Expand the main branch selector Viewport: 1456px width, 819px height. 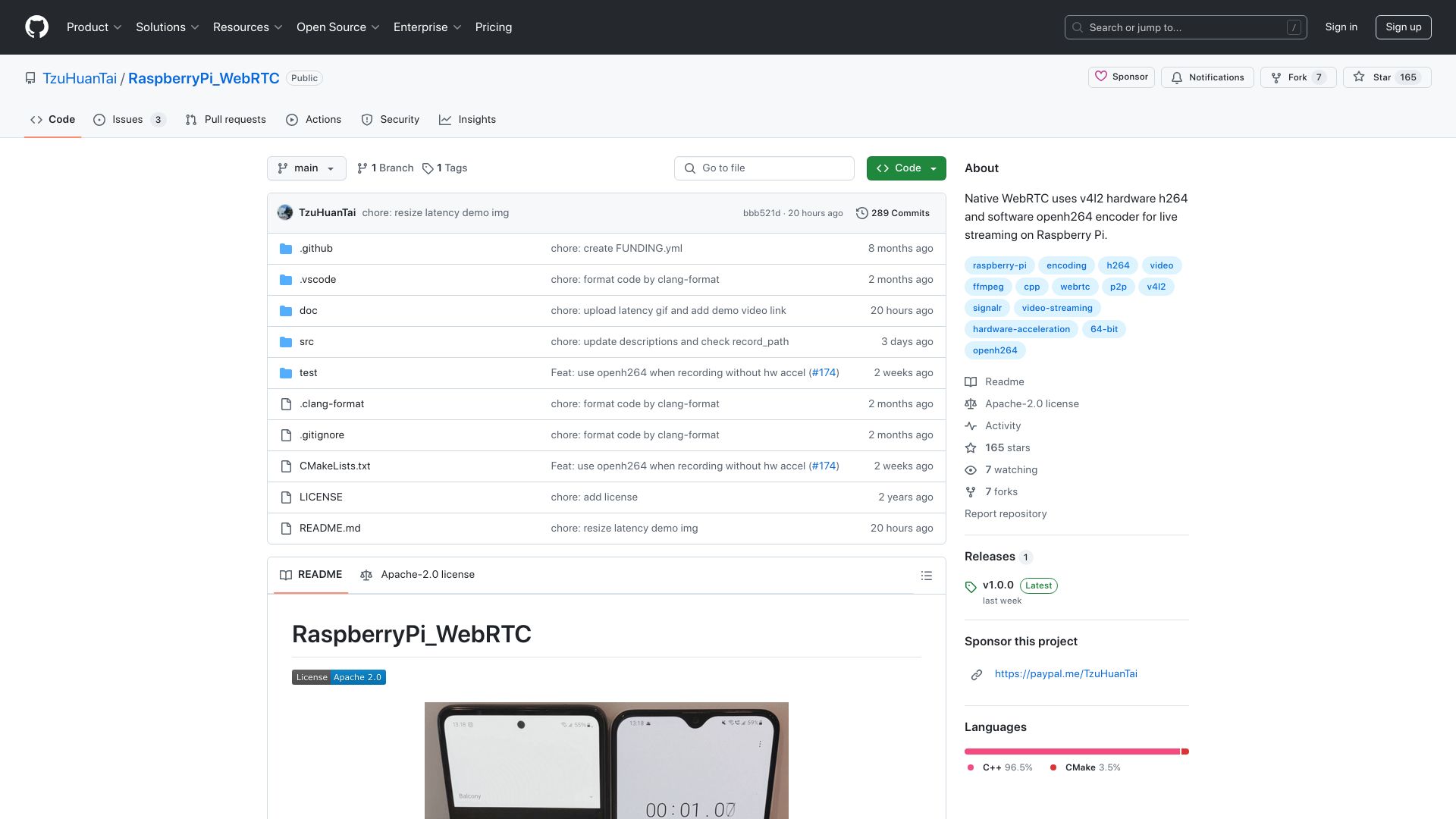point(306,168)
